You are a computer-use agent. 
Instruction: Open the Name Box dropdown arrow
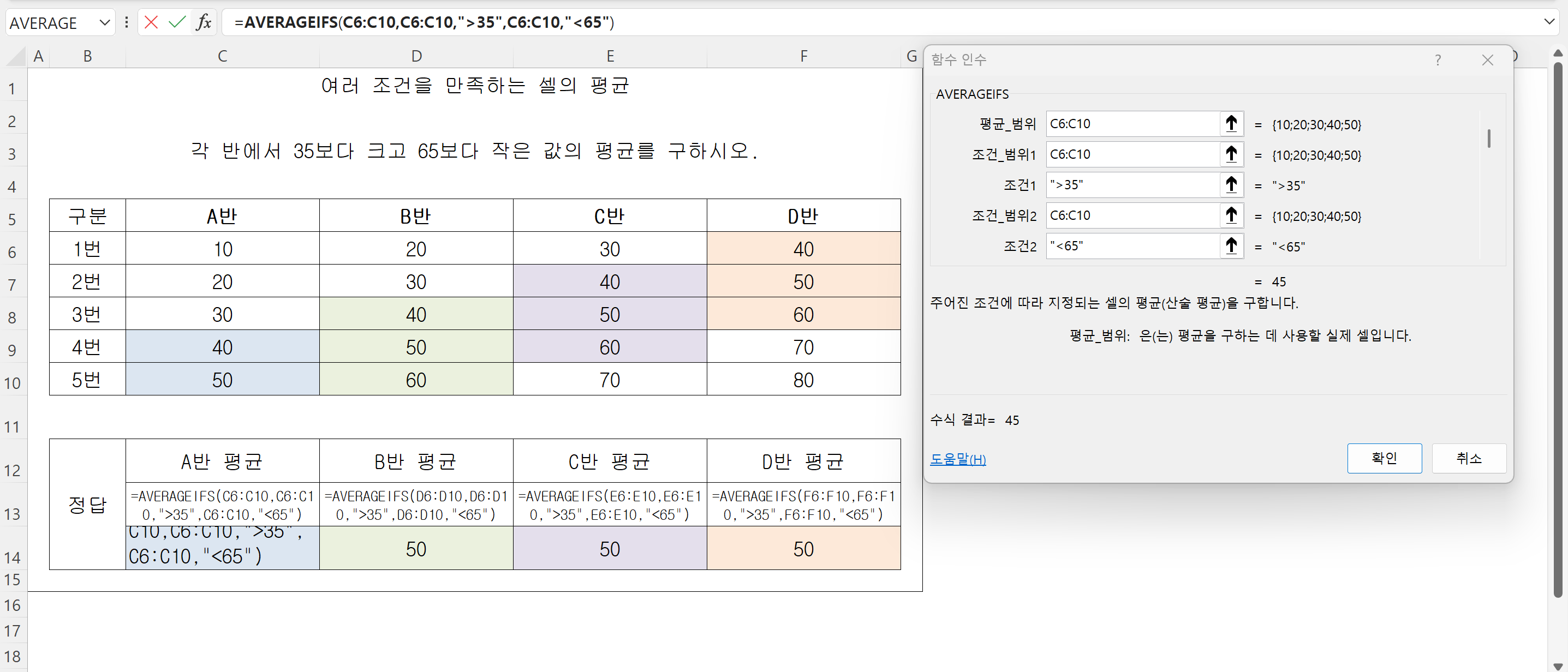(105, 22)
